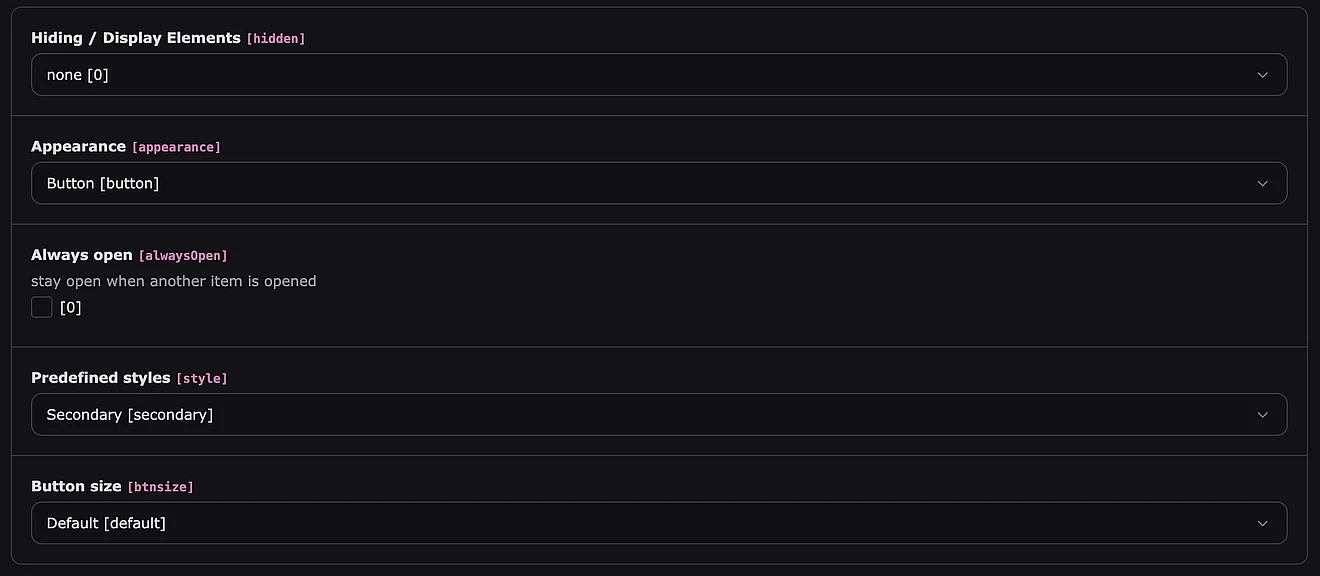Click the chevron arrow in the Button size field
Viewport: 1320px width, 576px height.
point(1262,523)
